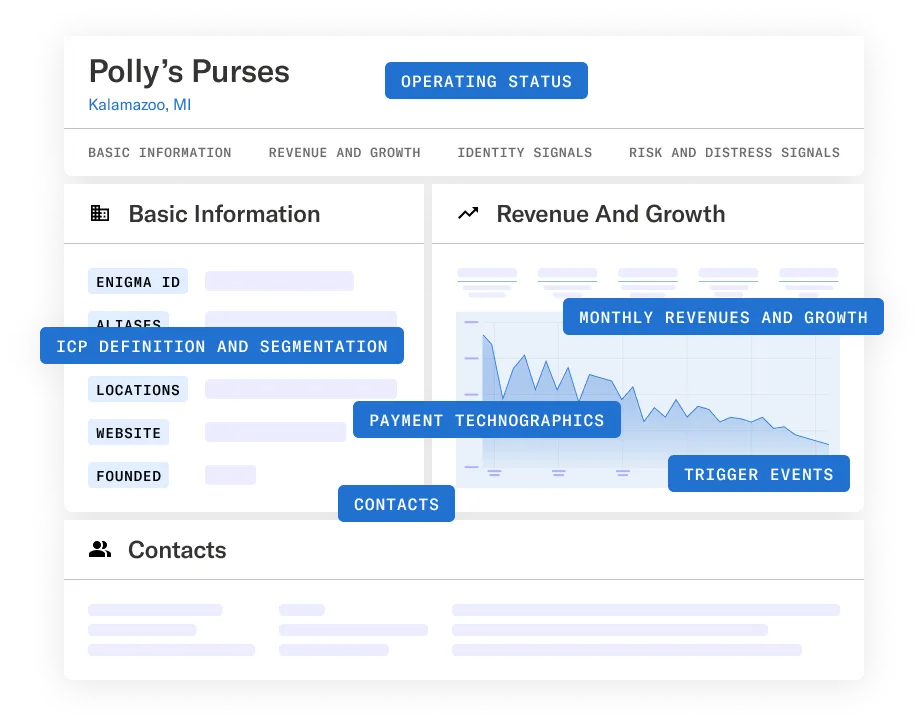This screenshot has width=924, height=724.
Task: Click the Monthly Revenues And Growth label
Action: (723, 317)
